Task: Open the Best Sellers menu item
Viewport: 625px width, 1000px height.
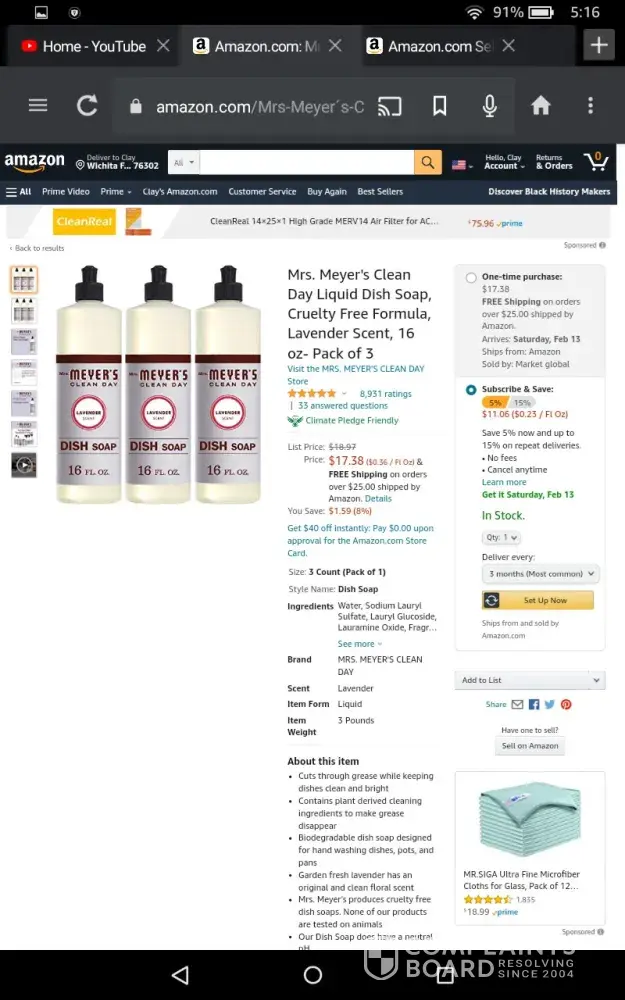Action: pyautogui.click(x=380, y=191)
